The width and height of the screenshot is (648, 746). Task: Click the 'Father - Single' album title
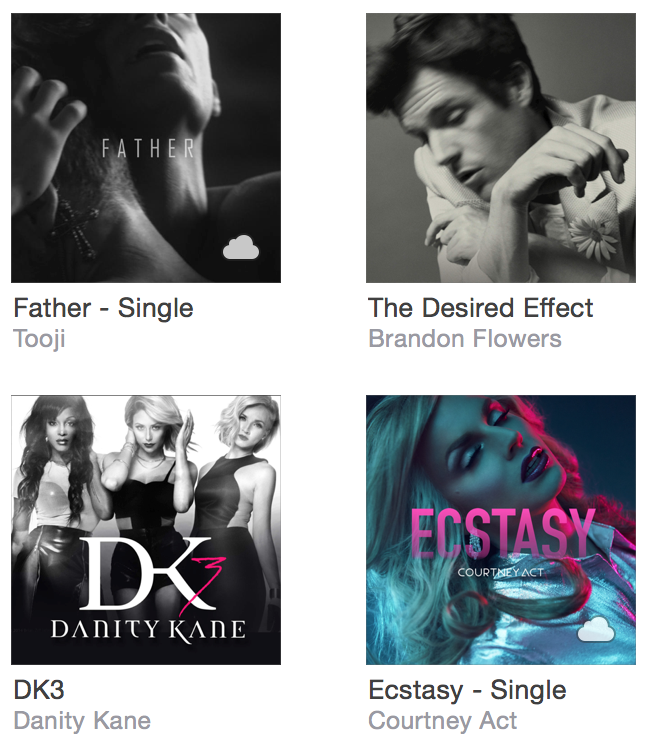pyautogui.click(x=103, y=308)
